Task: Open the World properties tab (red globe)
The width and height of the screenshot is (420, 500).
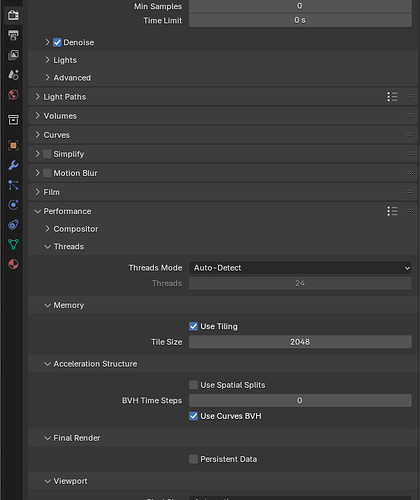Action: pos(13,95)
